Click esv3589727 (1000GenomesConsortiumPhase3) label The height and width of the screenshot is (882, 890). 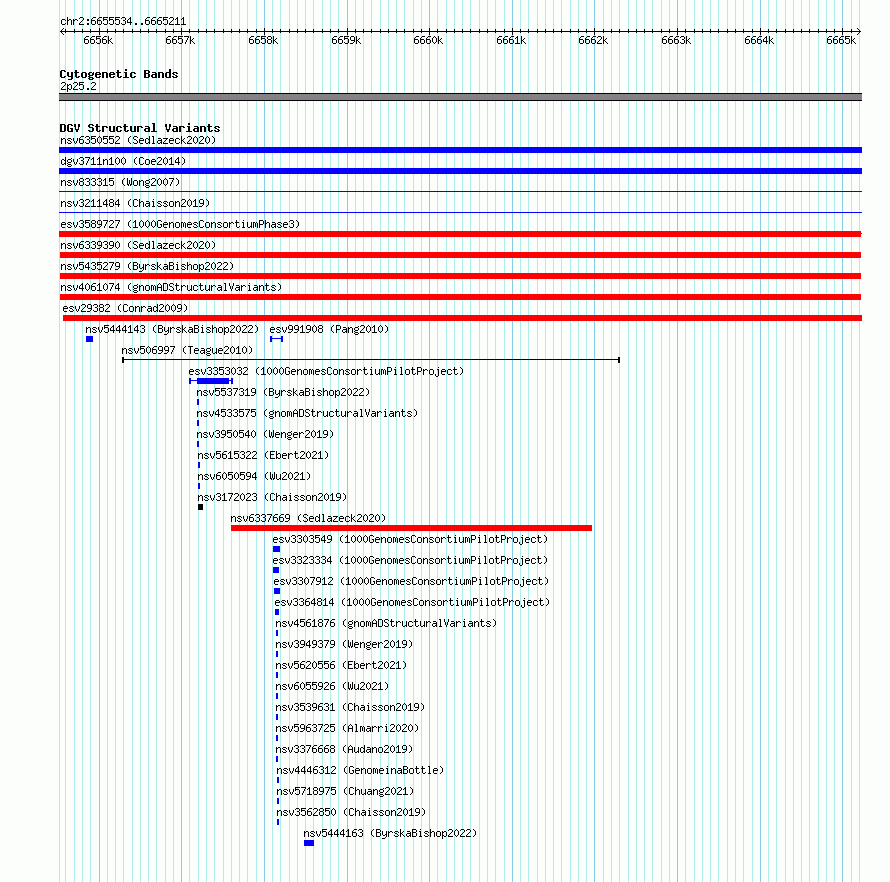[180, 224]
